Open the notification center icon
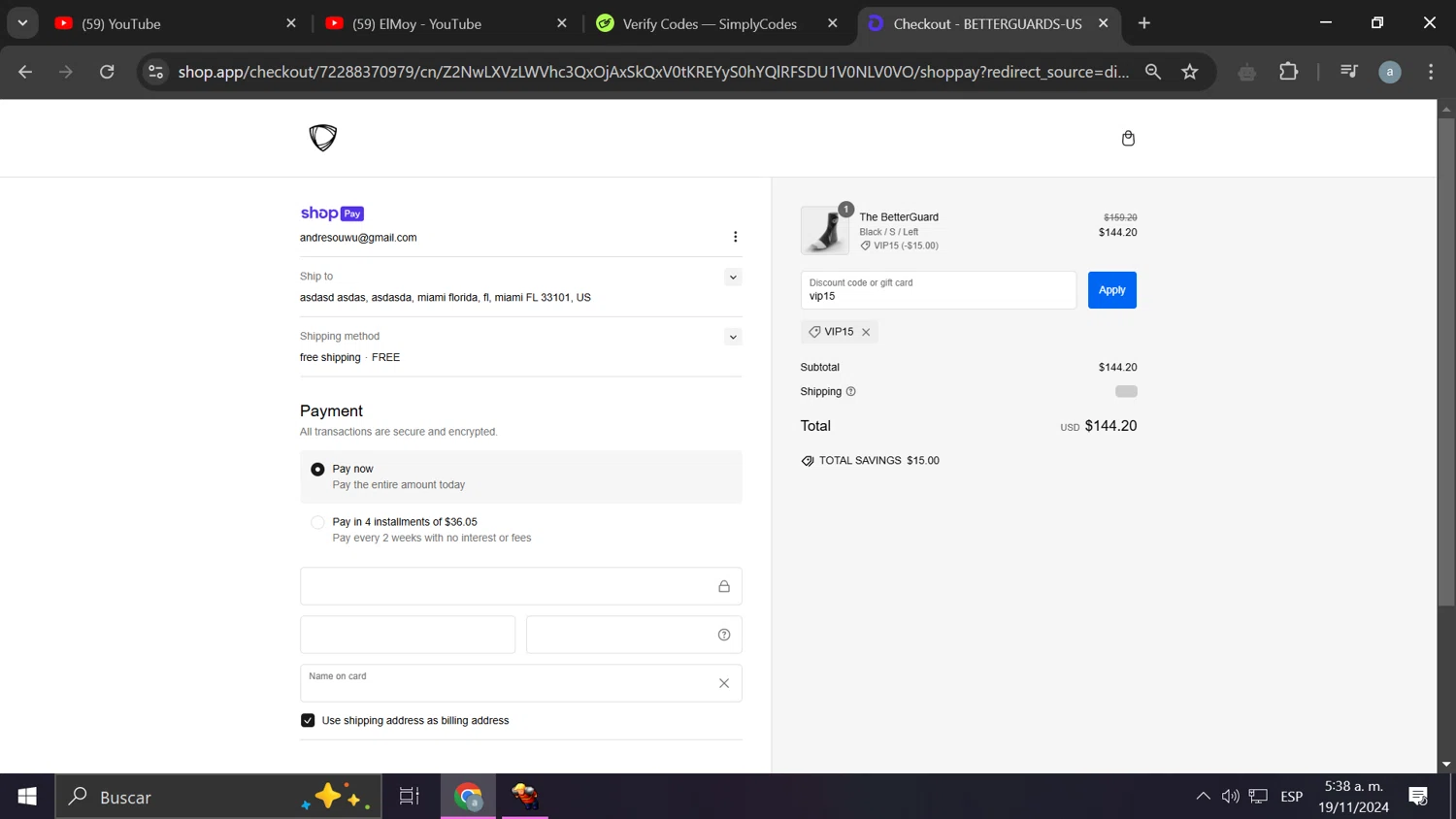This screenshot has width=1456, height=819. pyautogui.click(x=1418, y=797)
